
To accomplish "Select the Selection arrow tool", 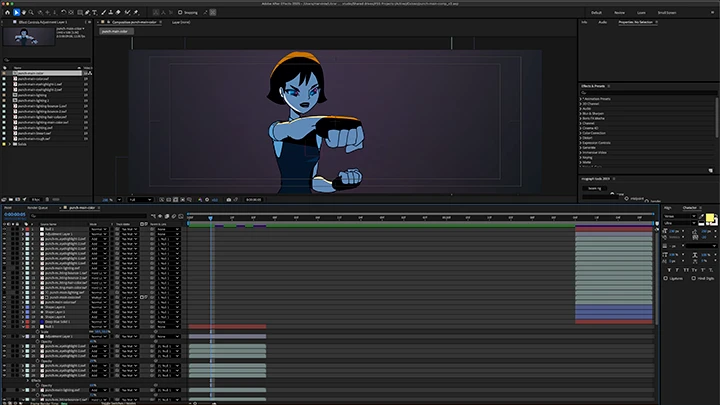I will (17, 12).
